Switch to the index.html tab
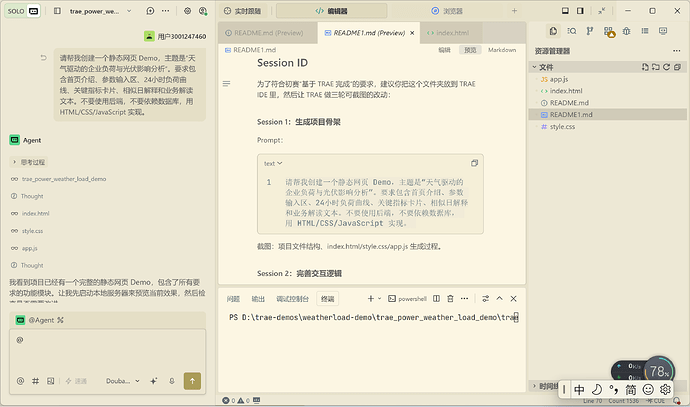This screenshot has height=407, width=690. pyautogui.click(x=448, y=33)
